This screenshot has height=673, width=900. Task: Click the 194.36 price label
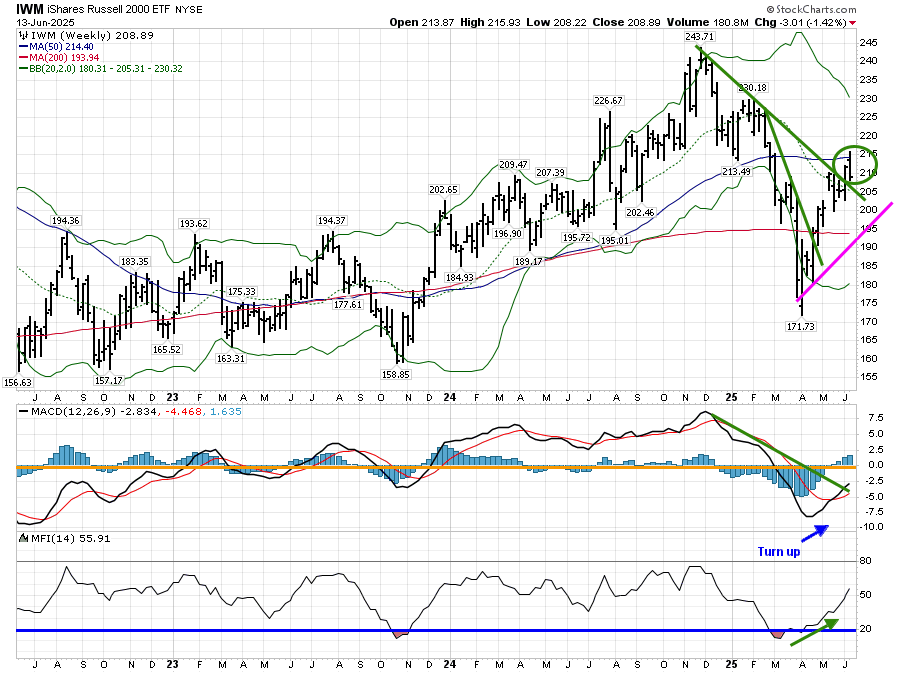pos(65,220)
